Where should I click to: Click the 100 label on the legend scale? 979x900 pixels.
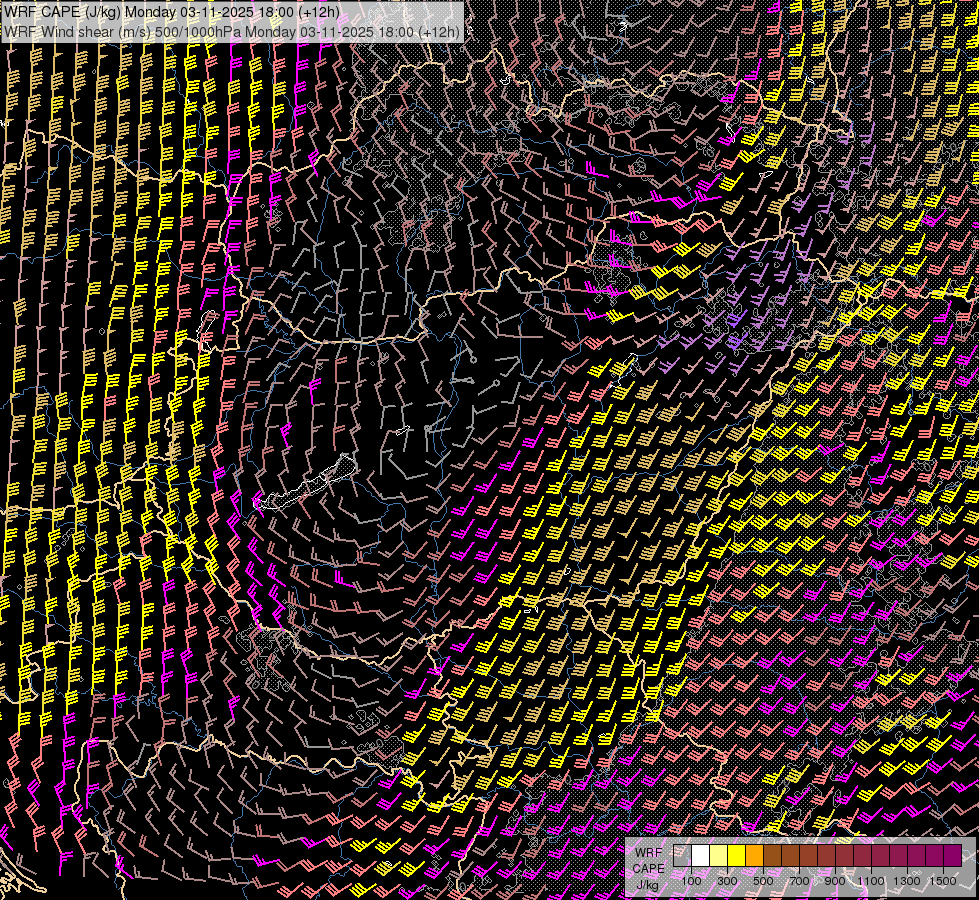coord(691,881)
